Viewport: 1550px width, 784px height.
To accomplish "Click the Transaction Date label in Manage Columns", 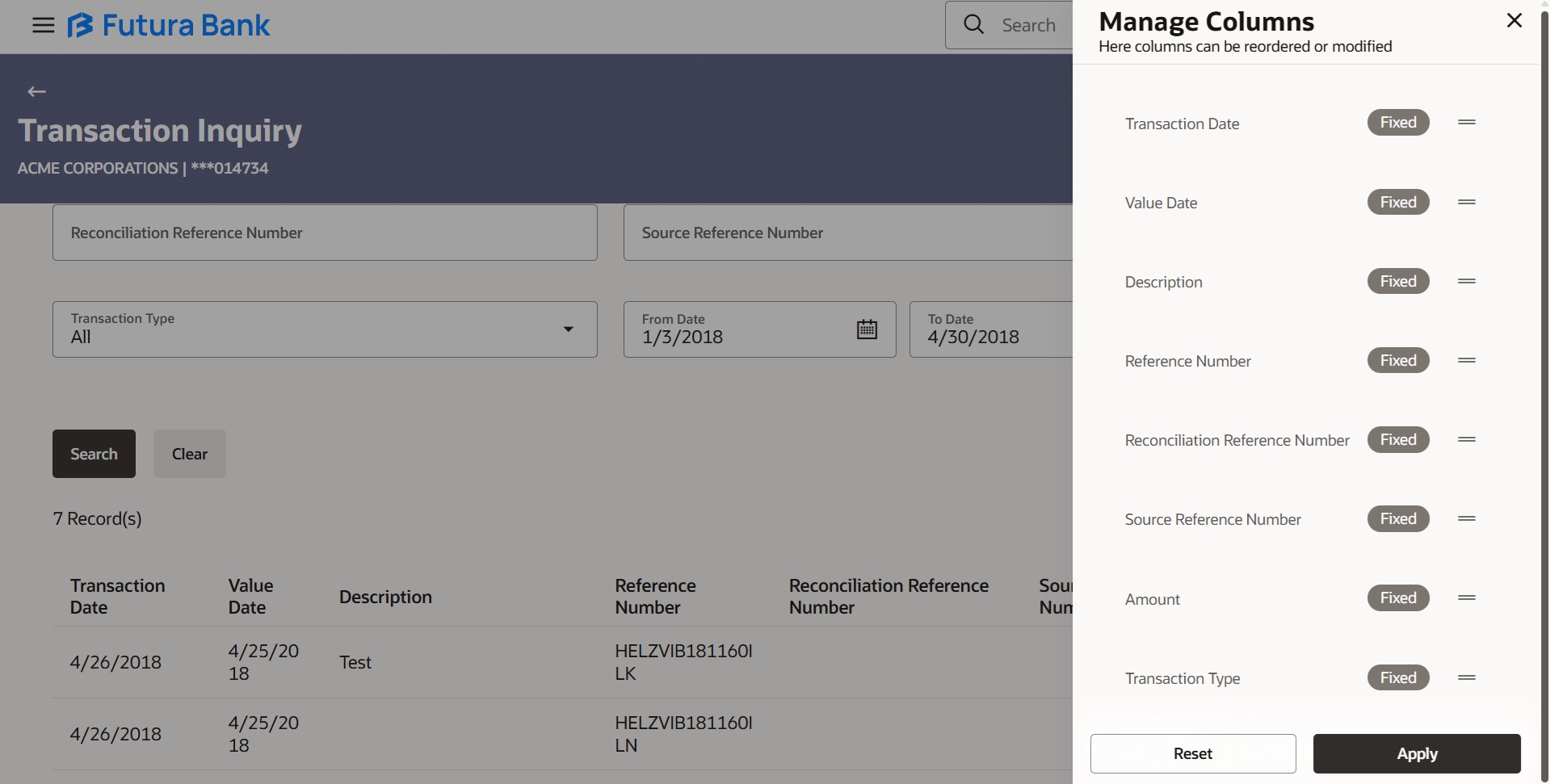I will (1182, 124).
